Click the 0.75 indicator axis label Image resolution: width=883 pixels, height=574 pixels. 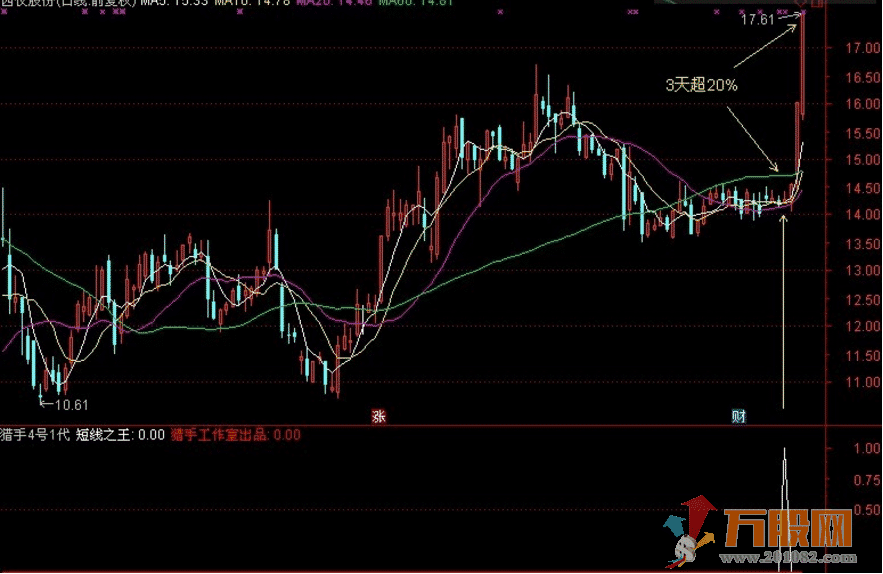[867, 480]
